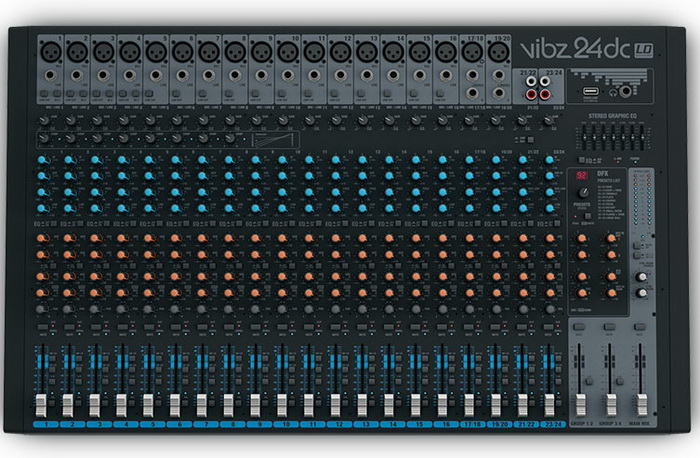This screenshot has width=700, height=458.
Task: Select the XLR mic input of channel 8
Action: pyautogui.click(x=235, y=53)
